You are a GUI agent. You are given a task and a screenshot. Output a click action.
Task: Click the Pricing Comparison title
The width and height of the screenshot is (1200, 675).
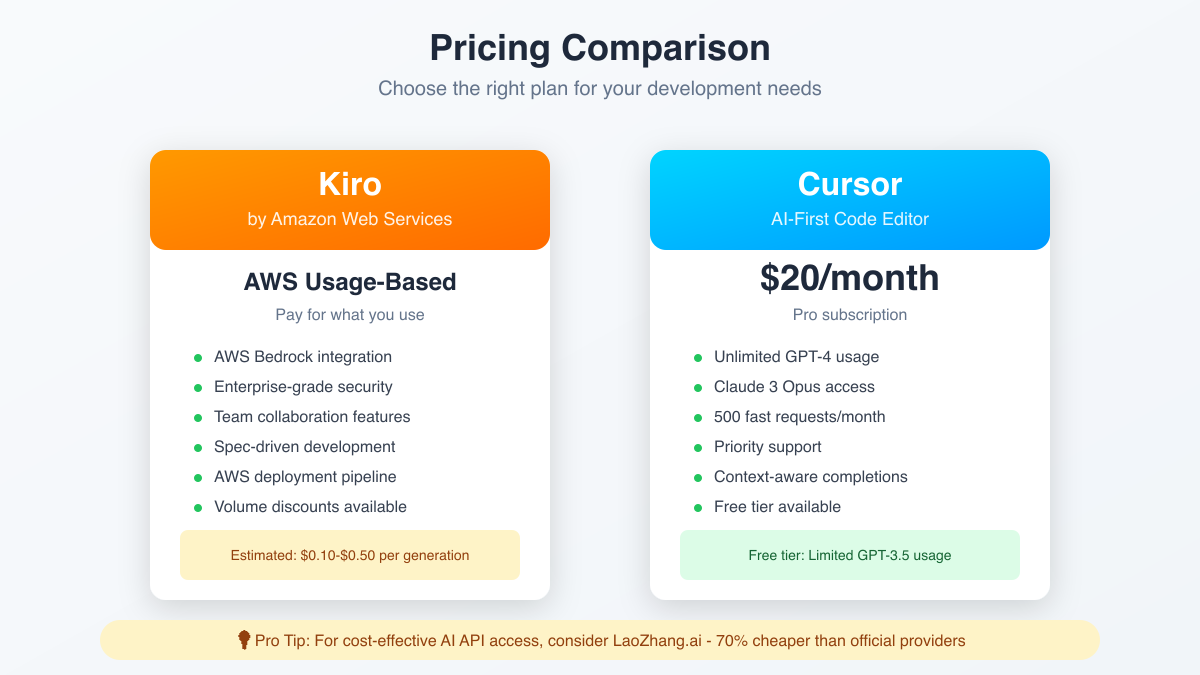pos(600,48)
